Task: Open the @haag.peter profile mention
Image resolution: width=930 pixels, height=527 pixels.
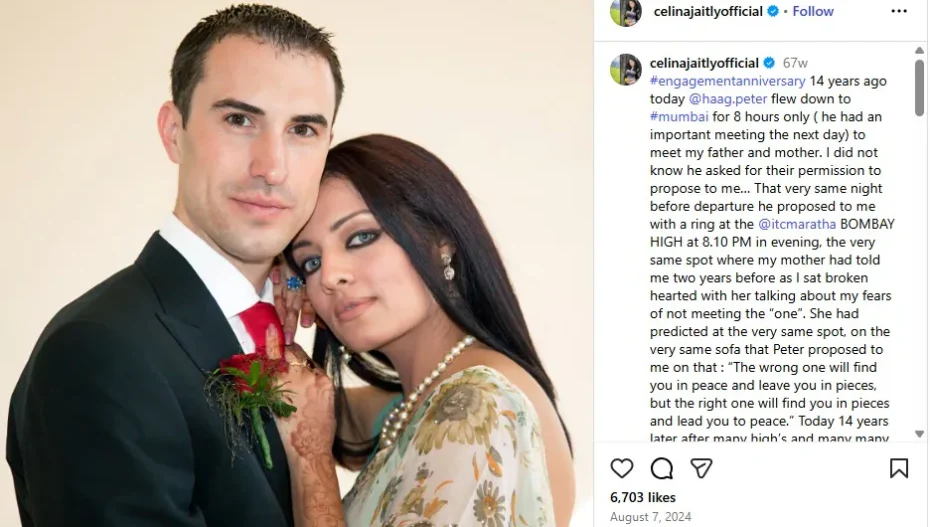Action: [x=728, y=99]
